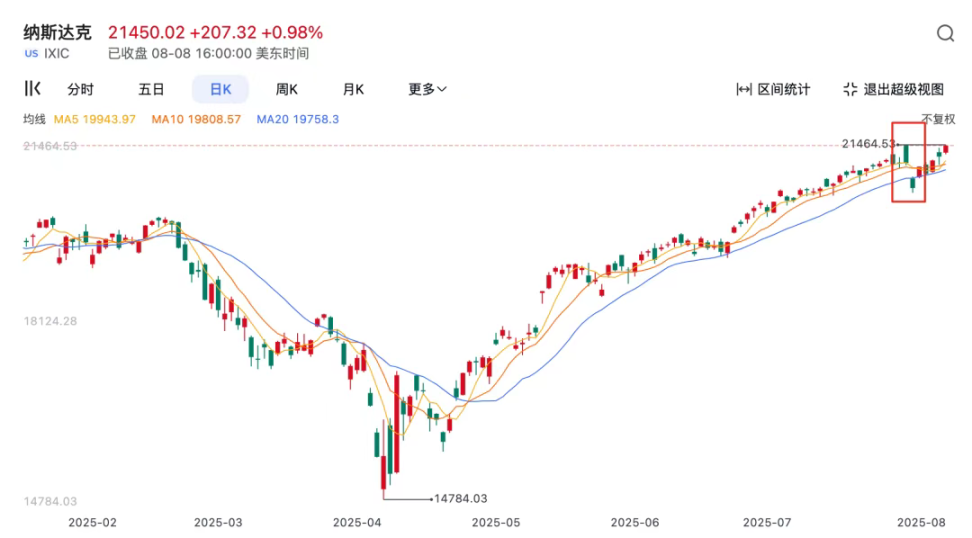
Task: Select the 日K daily candlestick tab
Action: [x=220, y=89]
